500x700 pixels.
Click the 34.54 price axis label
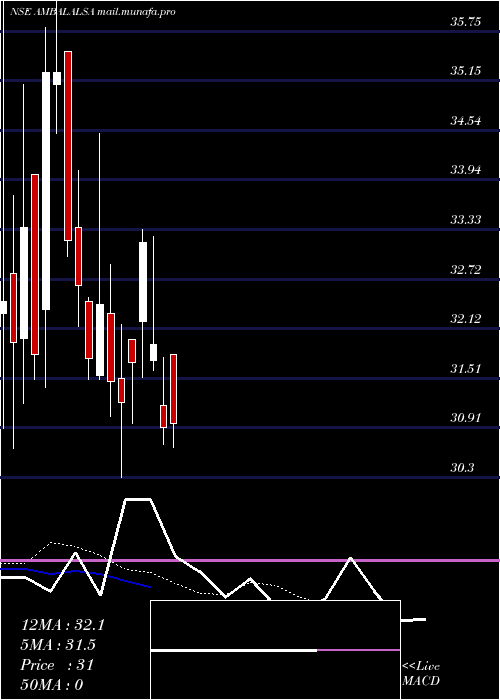466,121
